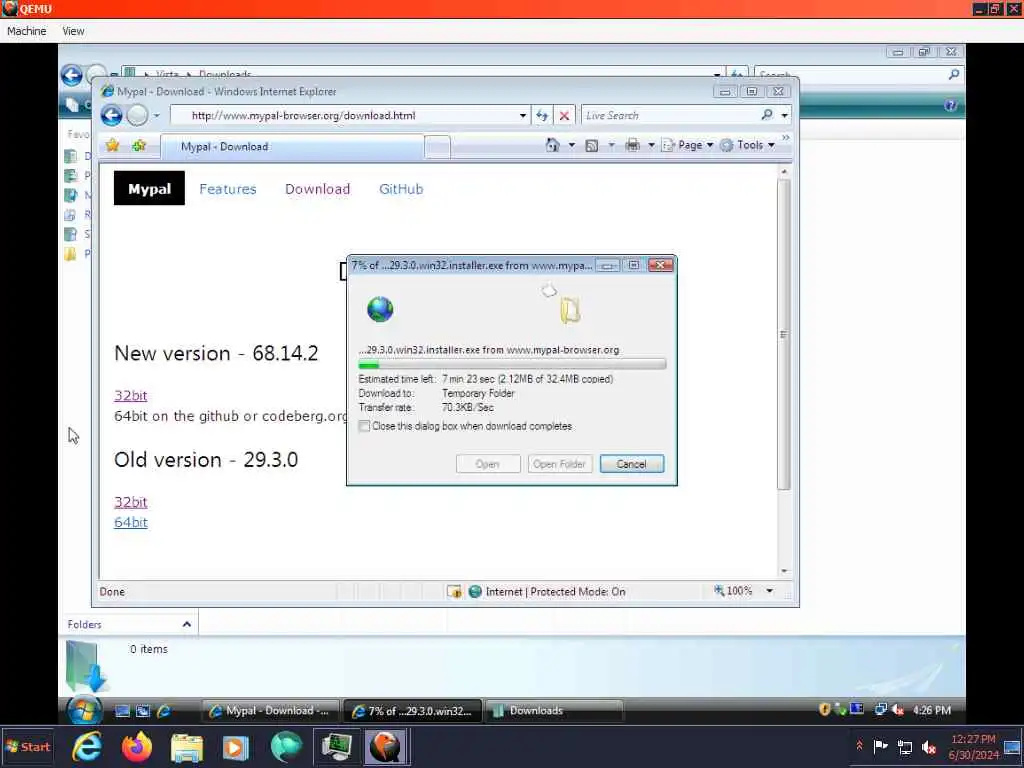Image resolution: width=1024 pixels, height=768 pixels.
Task: Check Close this dialog box when download completes
Action: point(364,426)
